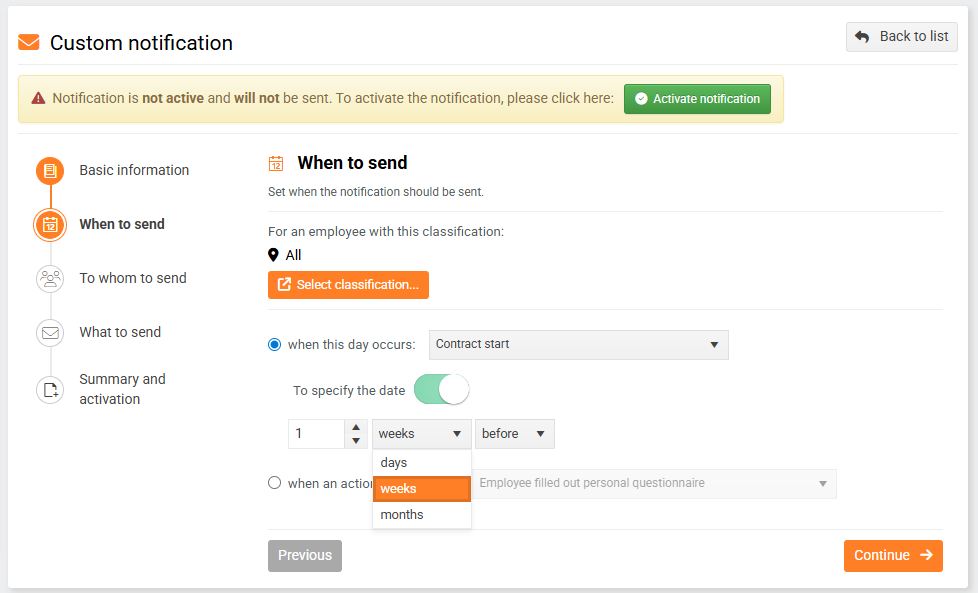This screenshot has height=593, width=978.
Task: Toggle the 'To specify the date' switch
Action: (441, 390)
